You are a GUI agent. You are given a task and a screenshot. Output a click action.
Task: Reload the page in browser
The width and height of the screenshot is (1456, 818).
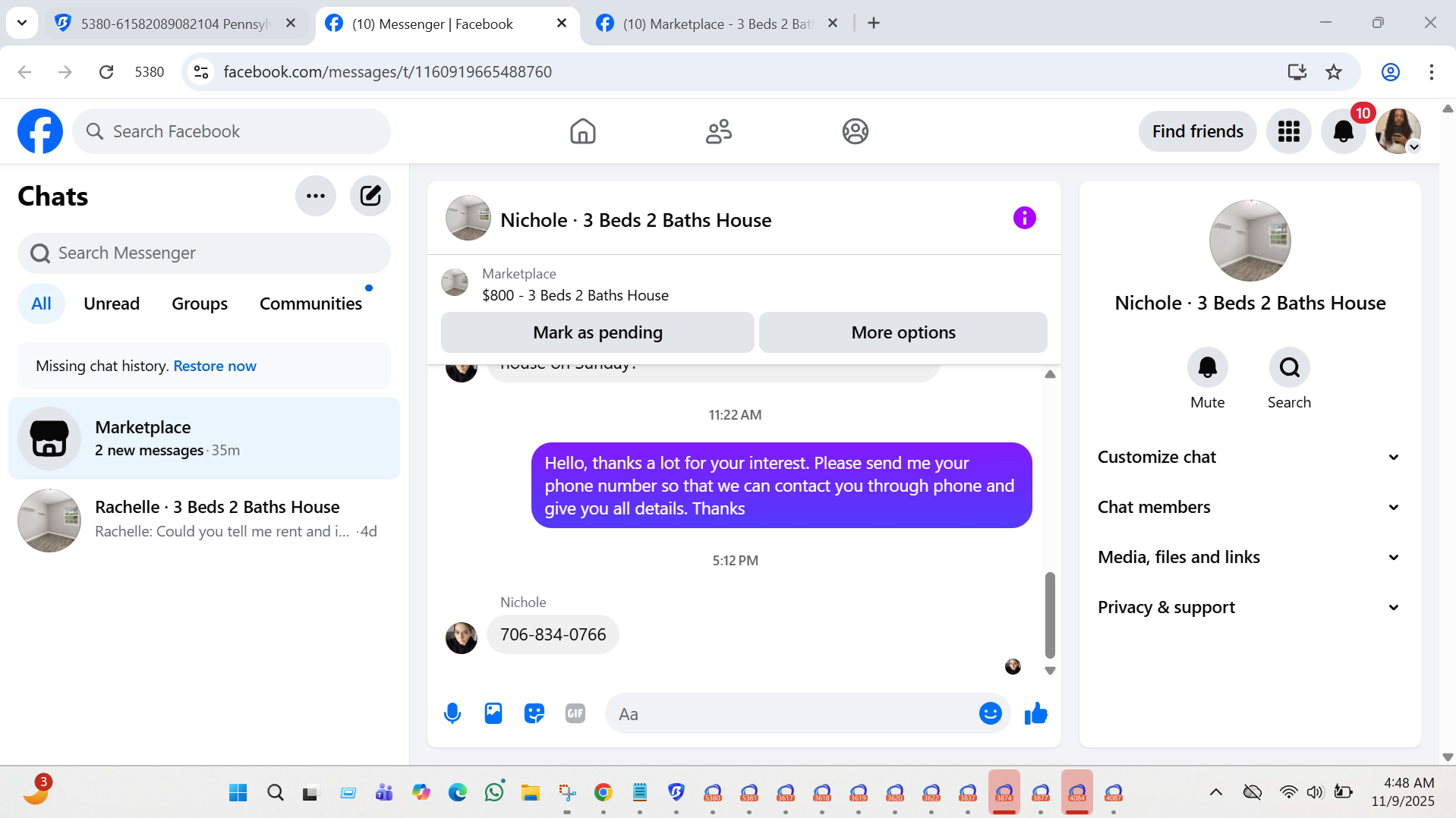point(106,72)
